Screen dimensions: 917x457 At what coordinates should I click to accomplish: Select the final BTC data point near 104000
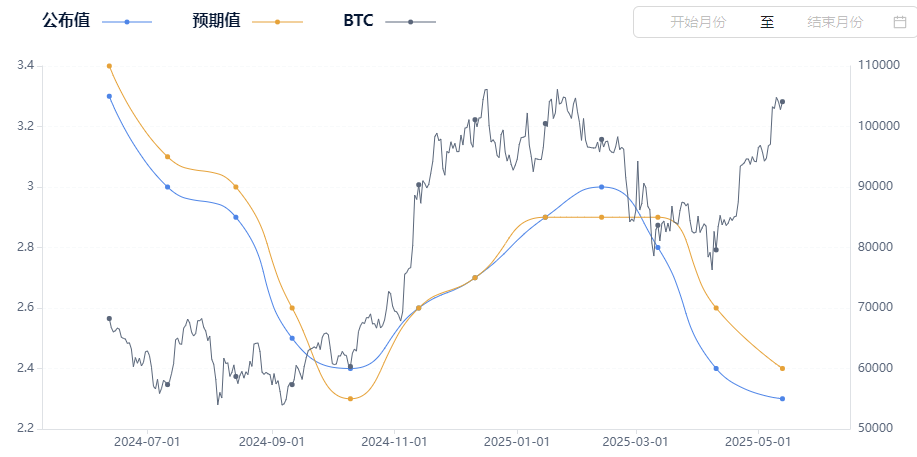[782, 102]
